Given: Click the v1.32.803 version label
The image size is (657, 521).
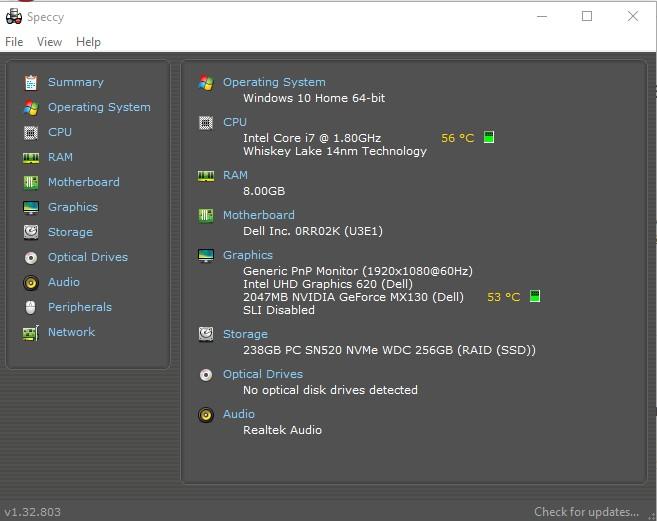Looking at the screenshot, I should [33, 512].
